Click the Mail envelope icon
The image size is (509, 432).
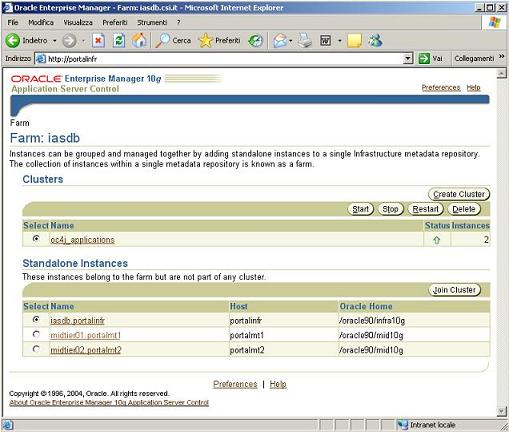(x=280, y=41)
